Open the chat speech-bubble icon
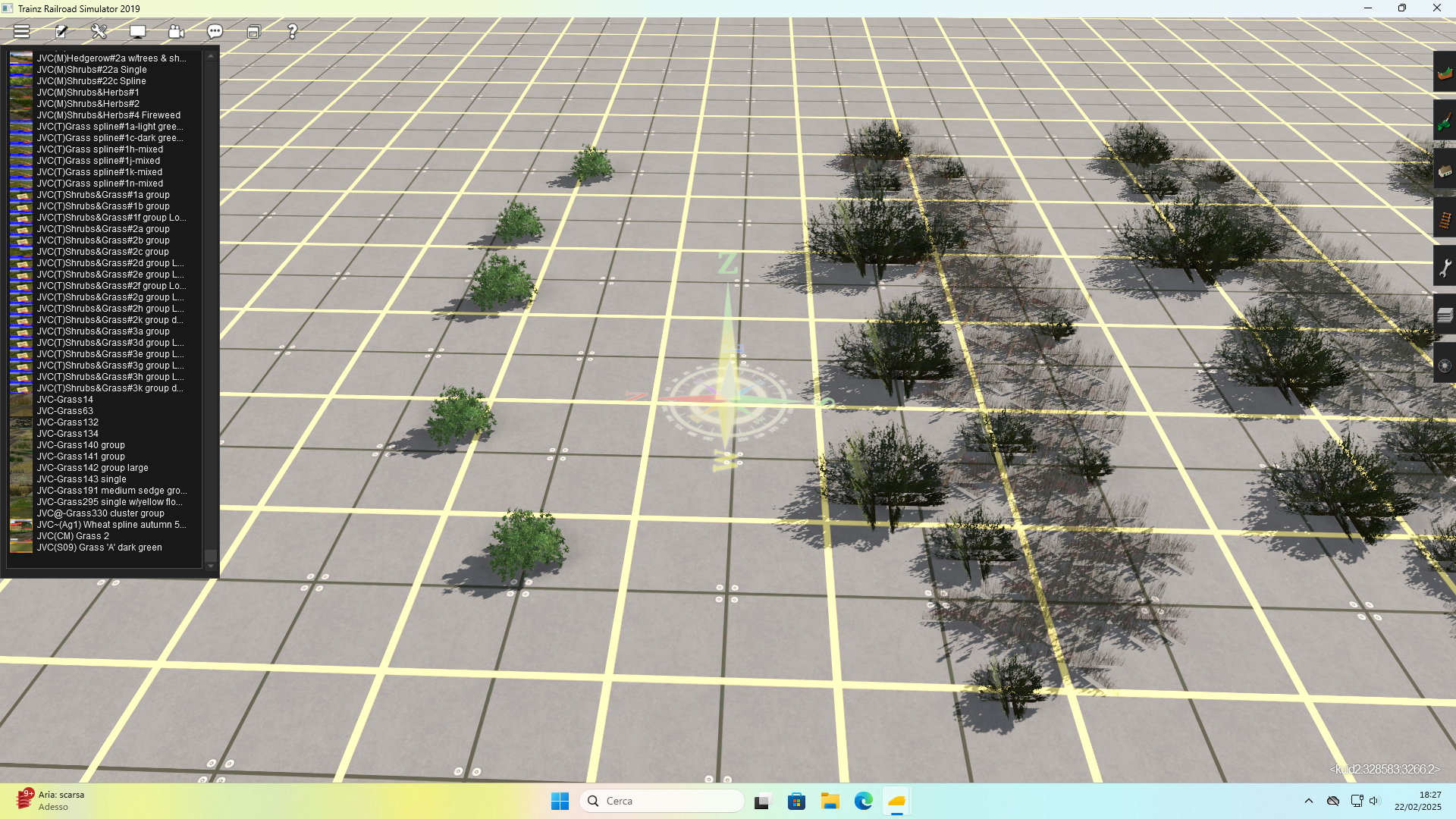Image resolution: width=1456 pixels, height=819 pixels. point(215,31)
